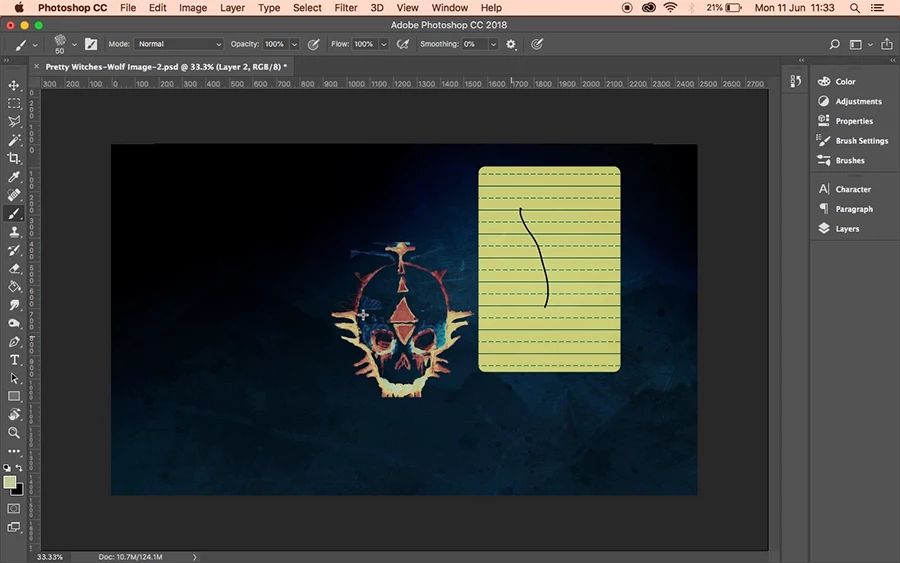The width and height of the screenshot is (900, 563).
Task: Open the Brush Settings panel
Action: click(x=862, y=141)
